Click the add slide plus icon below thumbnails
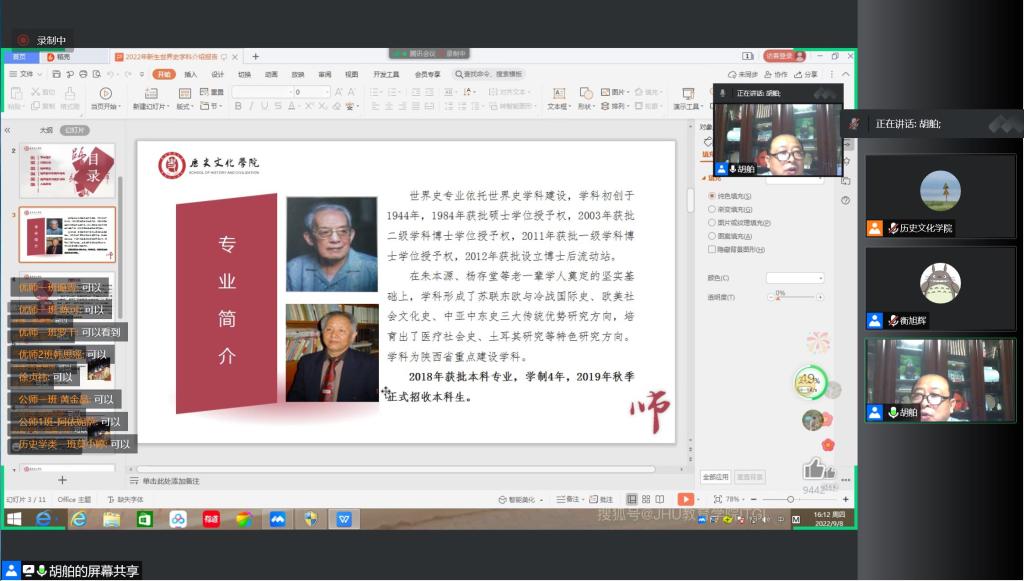The image size is (1024, 581). 62,481
